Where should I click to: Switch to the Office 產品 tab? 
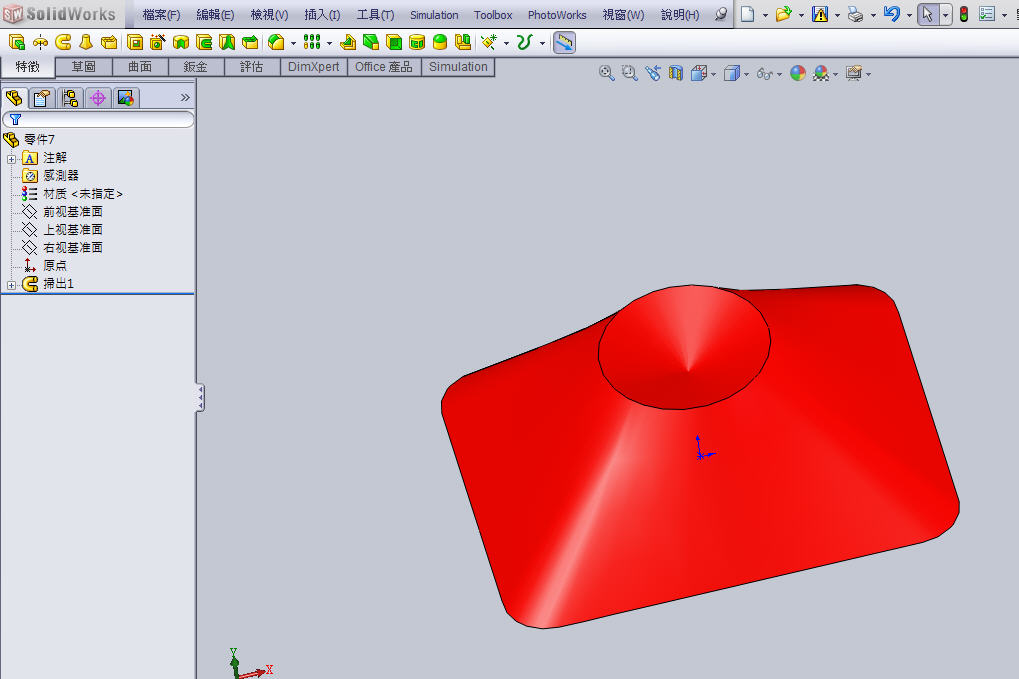point(383,67)
